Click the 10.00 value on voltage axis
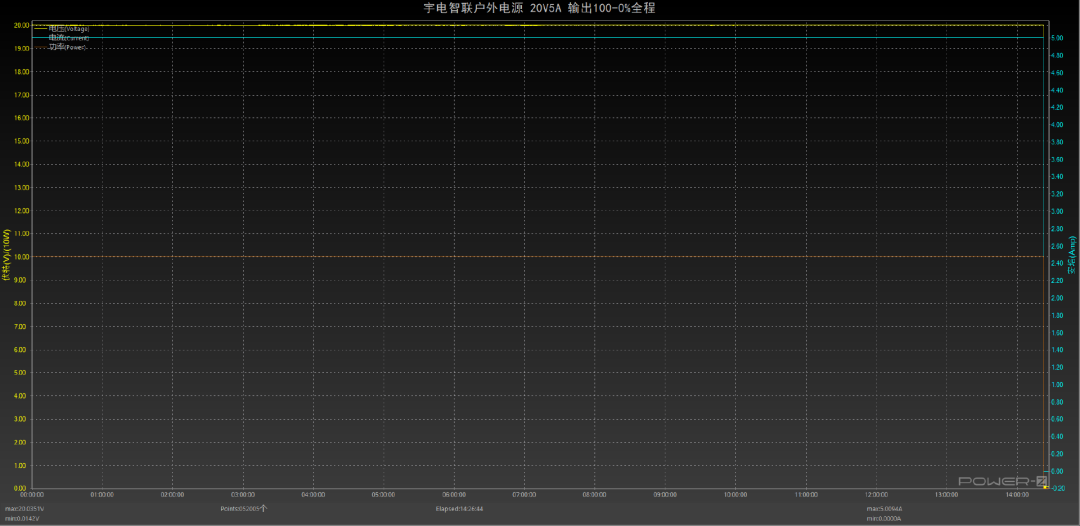The width and height of the screenshot is (1080, 526). click(21, 257)
